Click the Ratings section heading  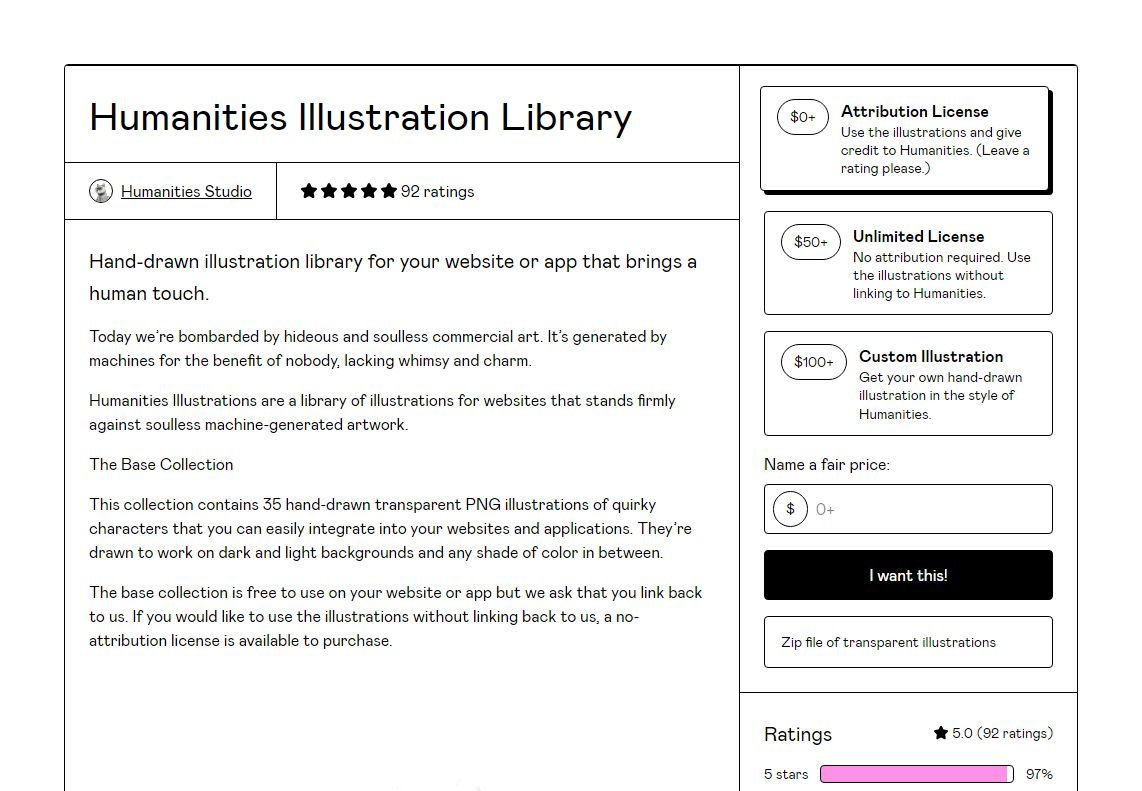coord(798,734)
